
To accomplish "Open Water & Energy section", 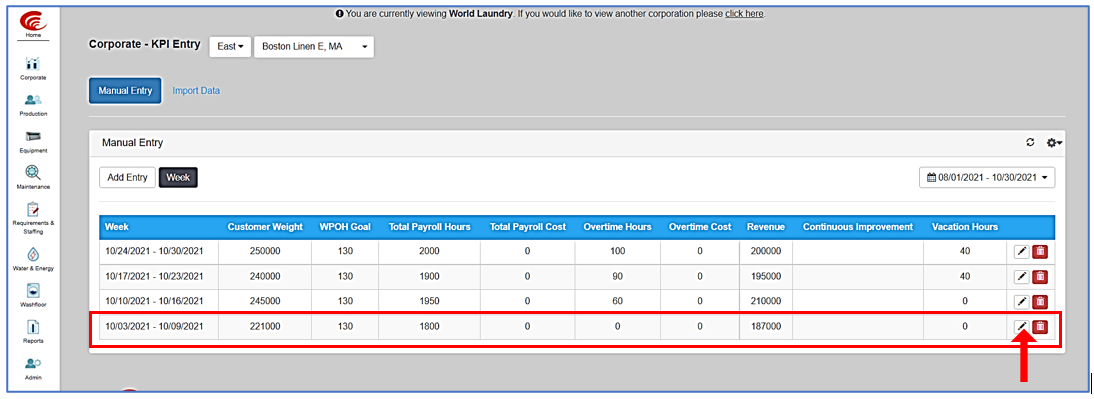I will tap(33, 259).
